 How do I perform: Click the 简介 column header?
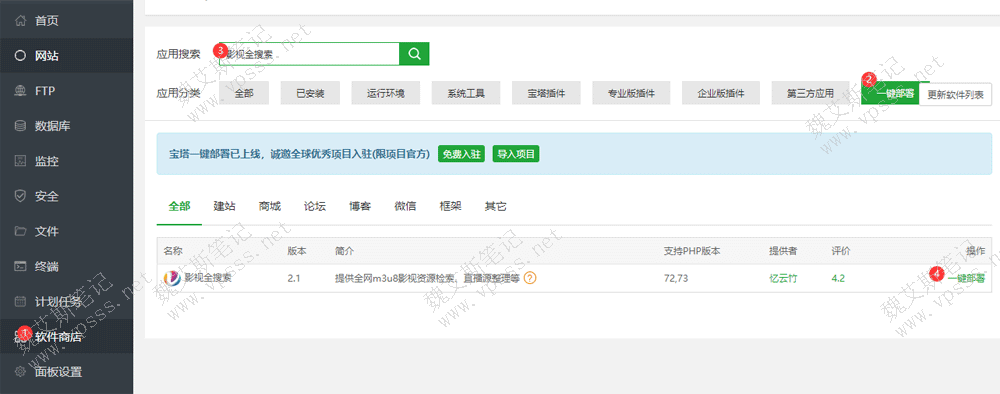pyautogui.click(x=344, y=251)
